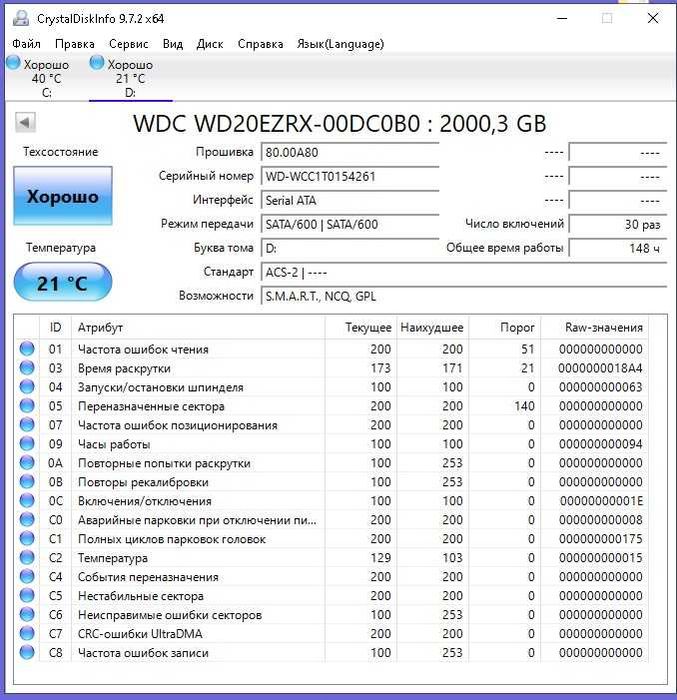Click the Прошивка field 80.00A80
677x700 pixels.
point(350,153)
